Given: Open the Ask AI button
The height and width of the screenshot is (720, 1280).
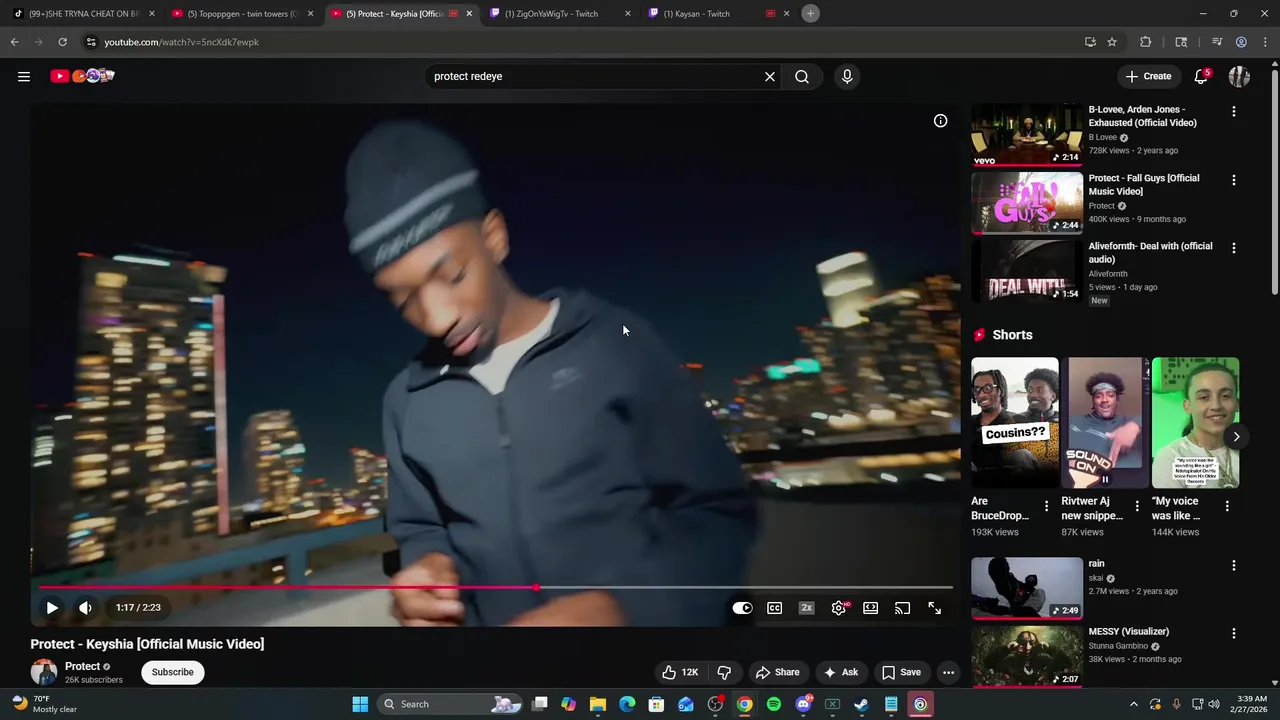Looking at the screenshot, I should [840, 672].
